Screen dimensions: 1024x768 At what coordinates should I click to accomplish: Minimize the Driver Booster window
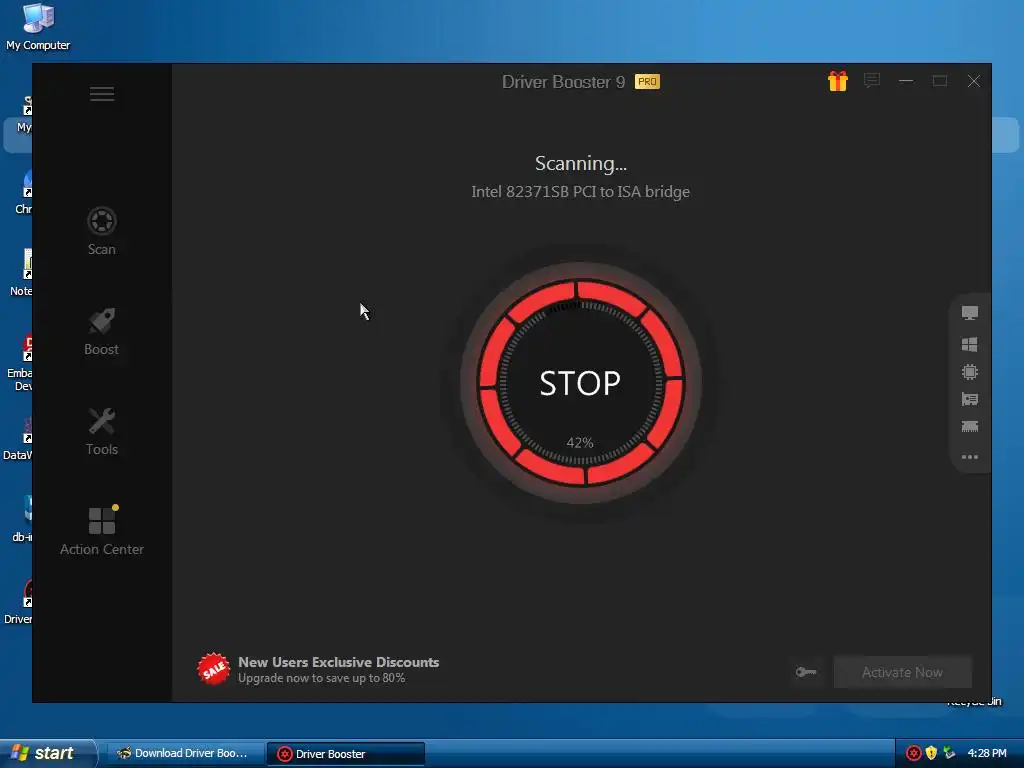point(906,81)
